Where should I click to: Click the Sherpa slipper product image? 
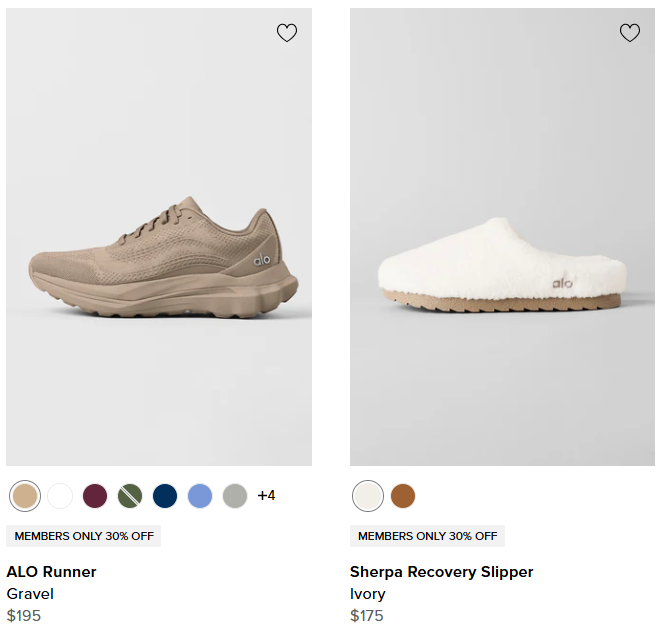pyautogui.click(x=502, y=260)
